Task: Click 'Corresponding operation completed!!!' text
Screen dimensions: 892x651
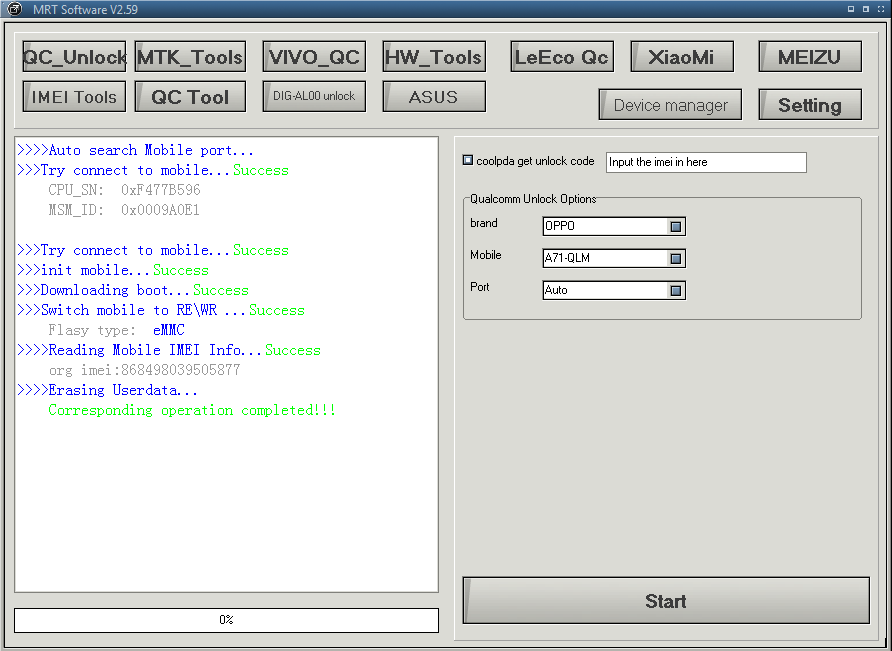Action: point(192,410)
